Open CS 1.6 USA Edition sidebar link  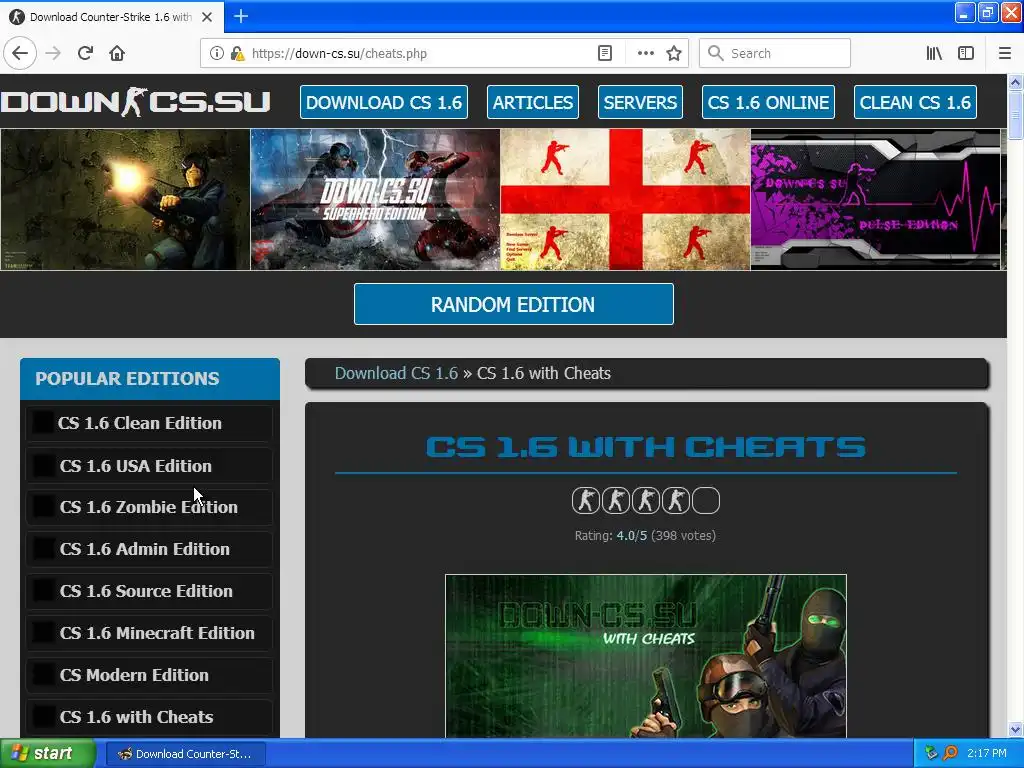150,466
